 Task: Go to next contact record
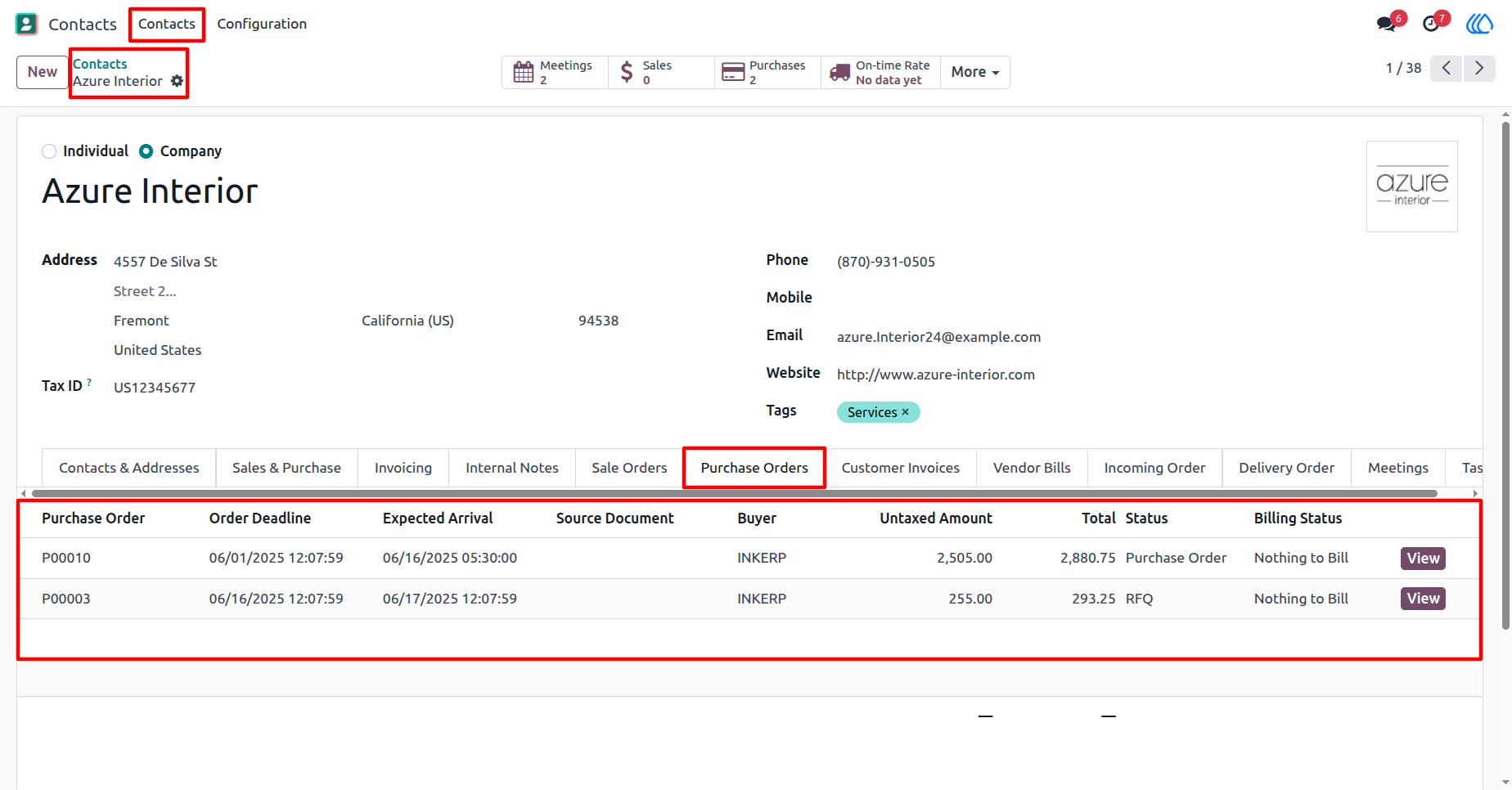pyautogui.click(x=1479, y=68)
